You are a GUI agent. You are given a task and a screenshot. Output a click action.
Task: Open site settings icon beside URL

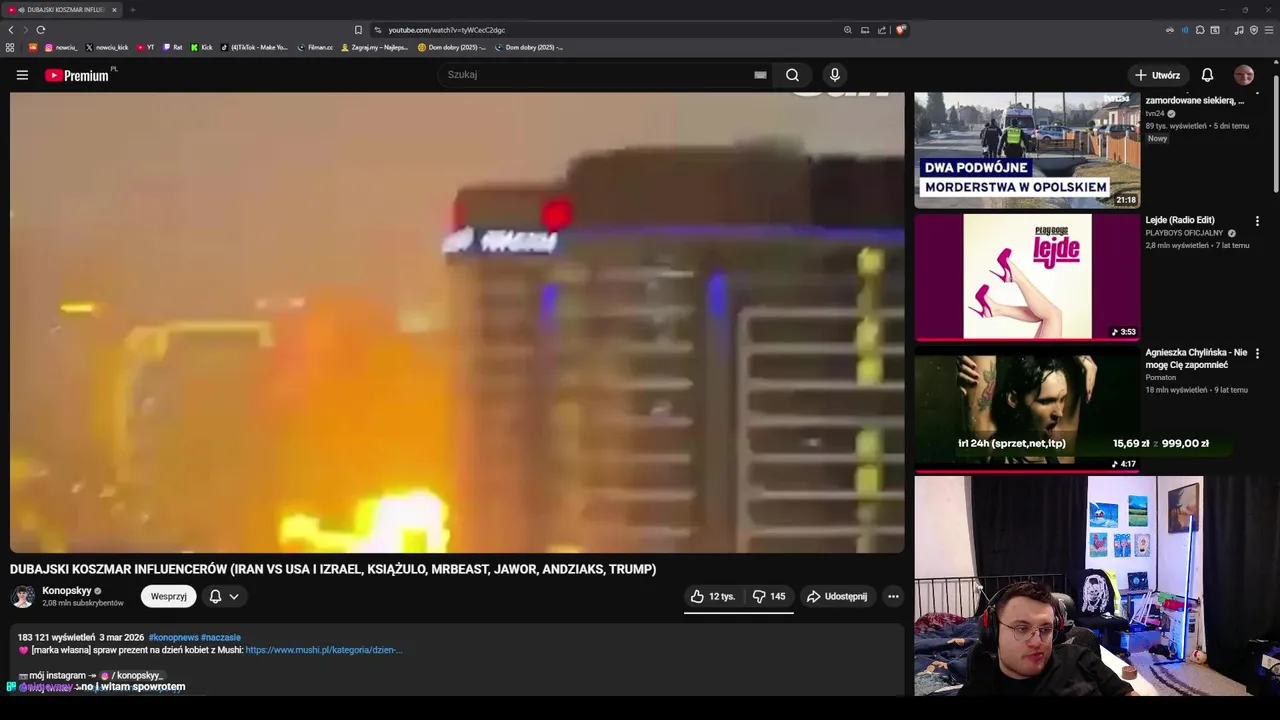coord(378,30)
